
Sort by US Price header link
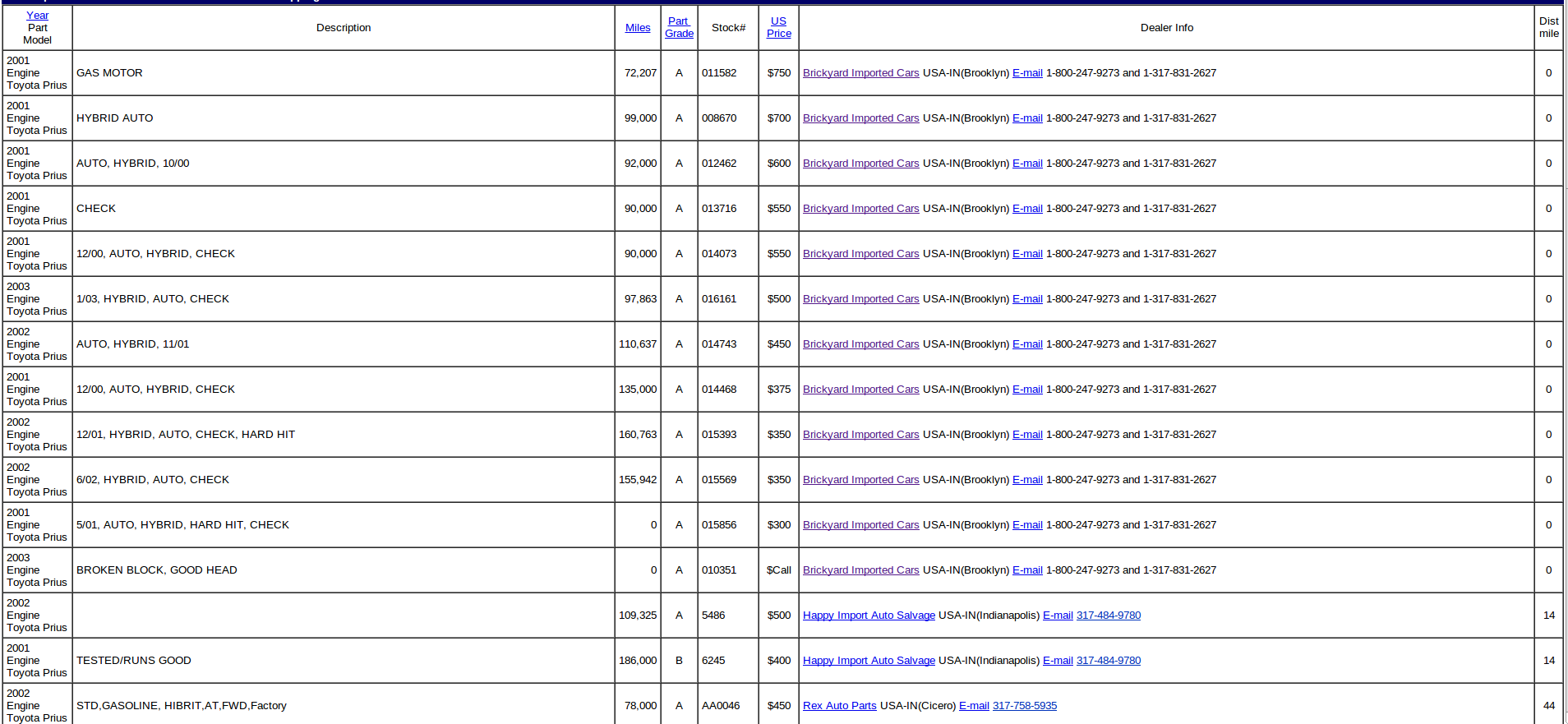779,28
